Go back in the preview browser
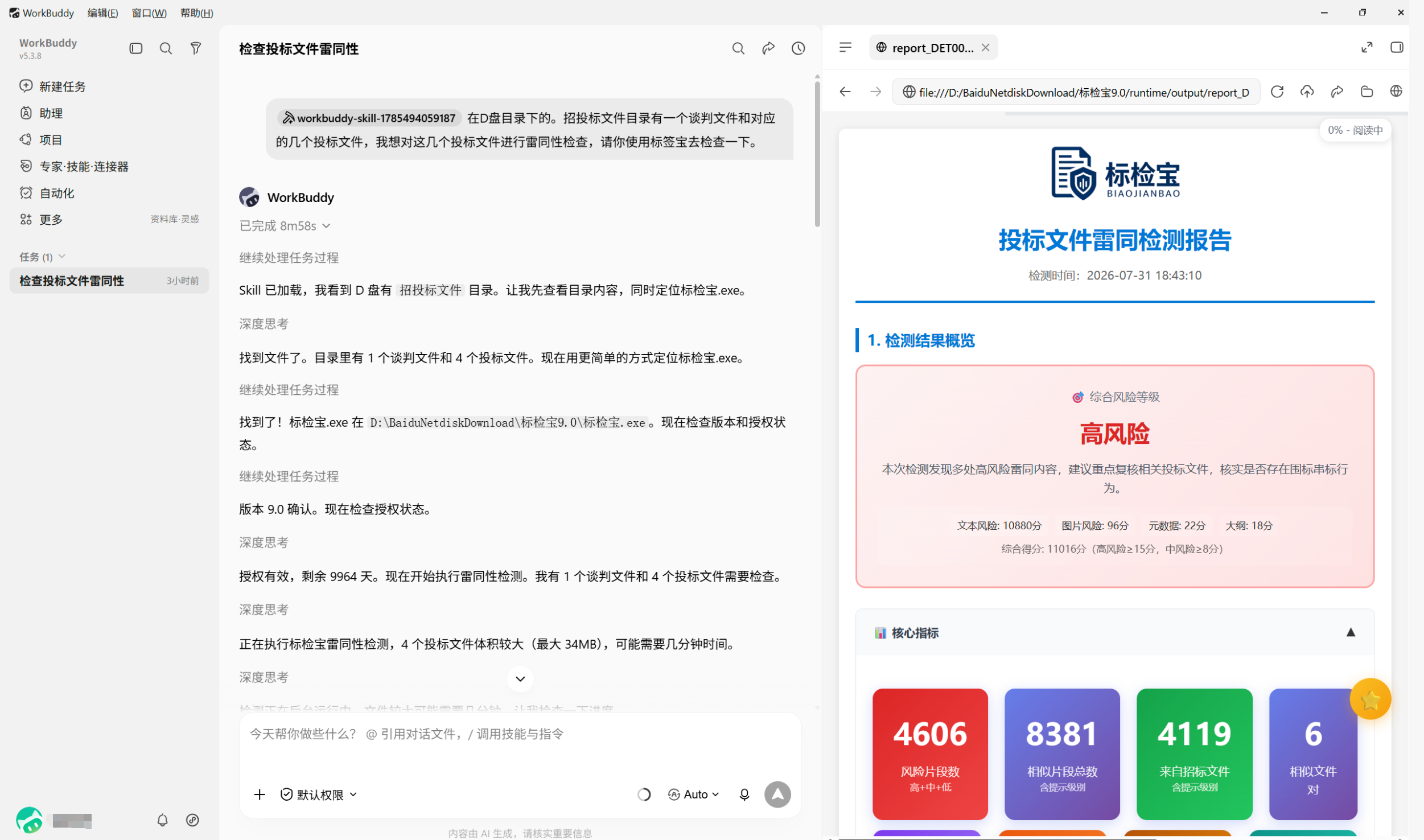The image size is (1424, 840). (x=845, y=92)
